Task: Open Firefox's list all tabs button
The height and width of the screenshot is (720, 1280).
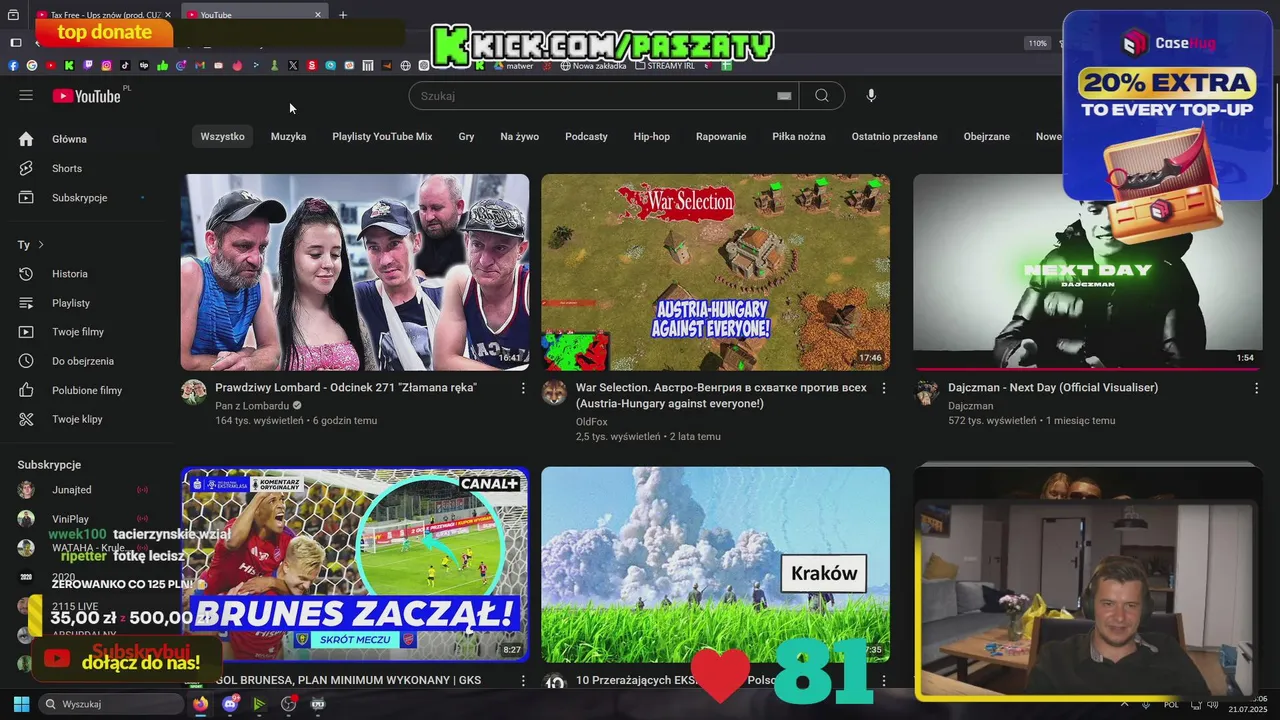Action: 13,15
